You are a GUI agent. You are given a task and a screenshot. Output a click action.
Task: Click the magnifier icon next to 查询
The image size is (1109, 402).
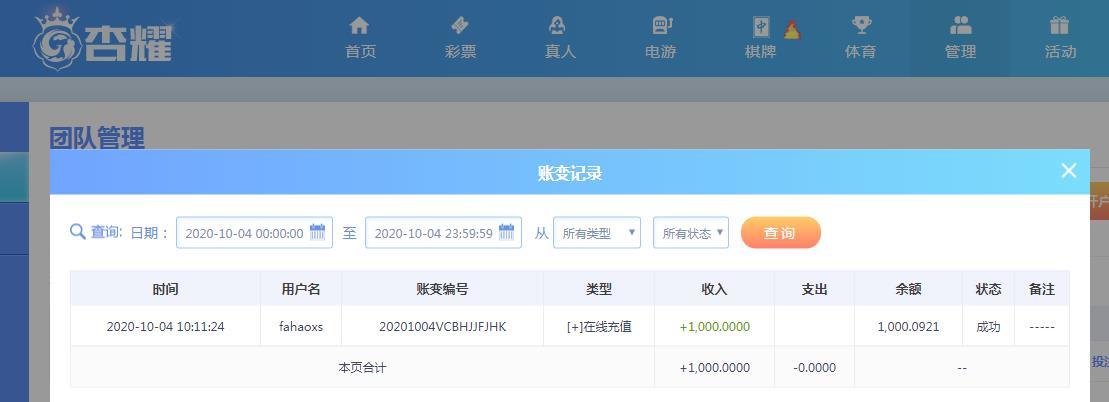pos(78,232)
